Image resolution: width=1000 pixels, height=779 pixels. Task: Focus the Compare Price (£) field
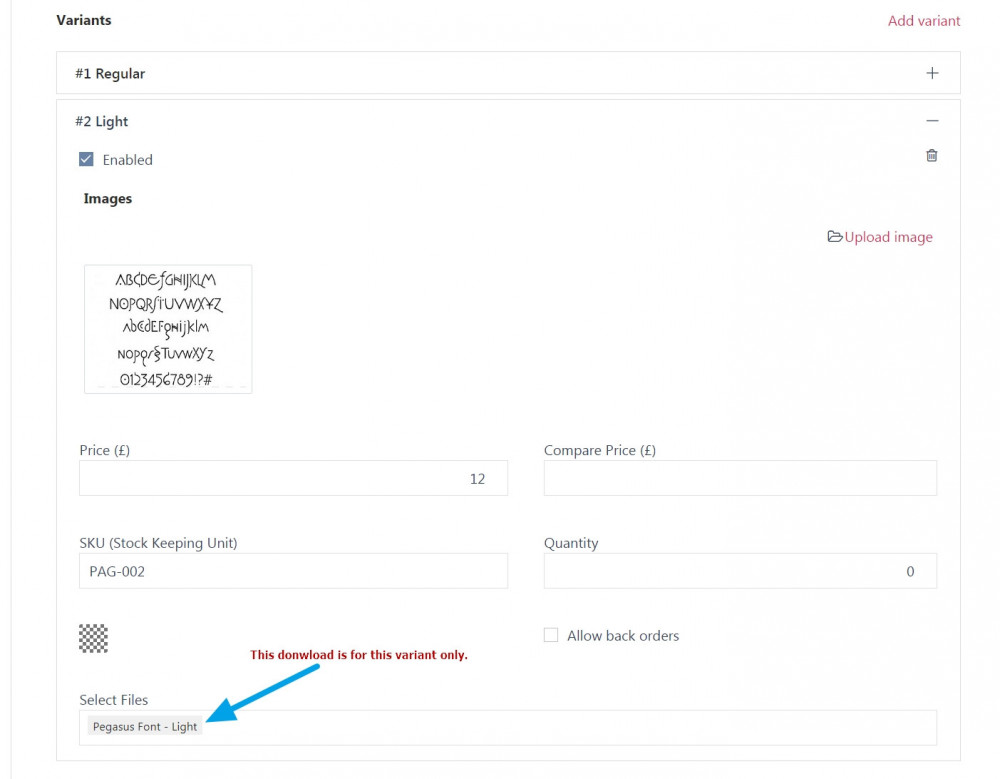click(x=740, y=478)
